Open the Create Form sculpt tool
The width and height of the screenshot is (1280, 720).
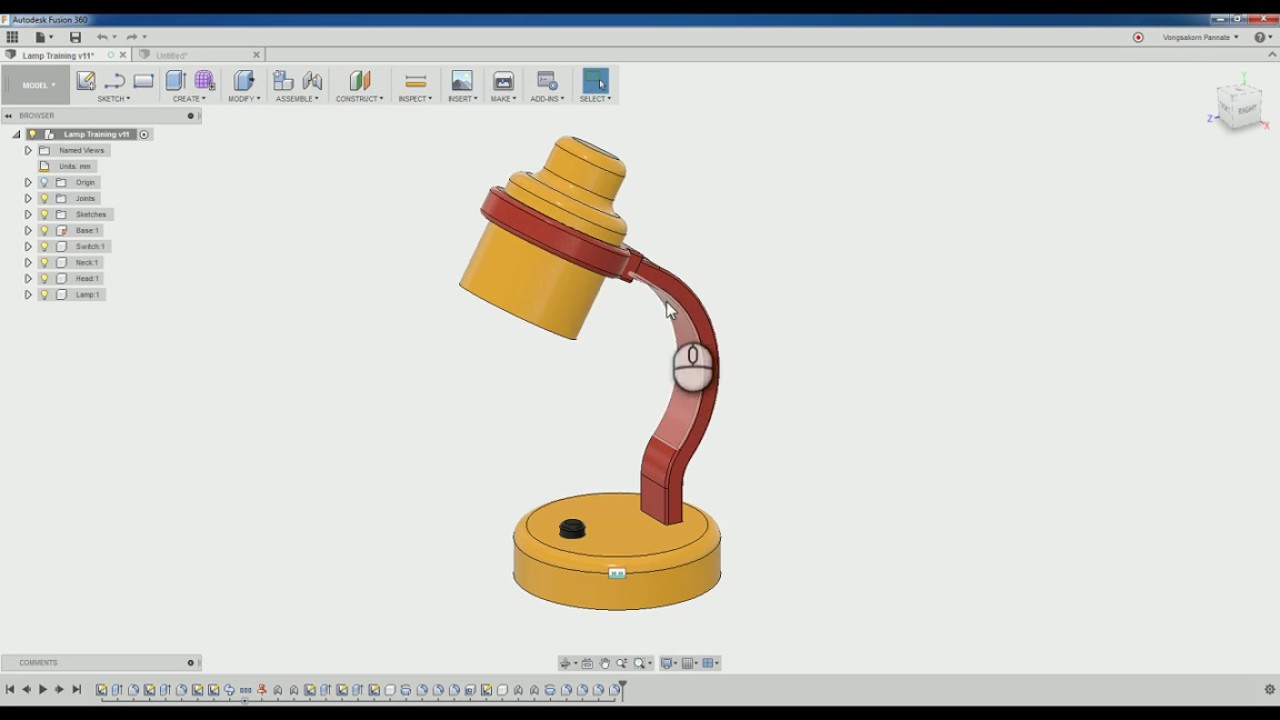point(205,81)
